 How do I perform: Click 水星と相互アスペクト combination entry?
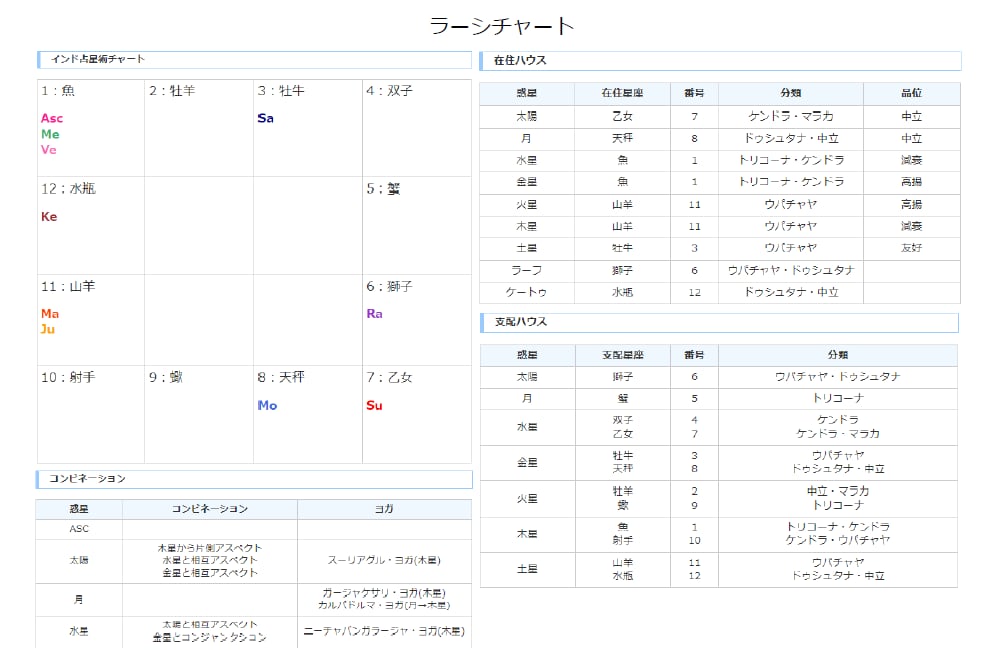(x=210, y=560)
